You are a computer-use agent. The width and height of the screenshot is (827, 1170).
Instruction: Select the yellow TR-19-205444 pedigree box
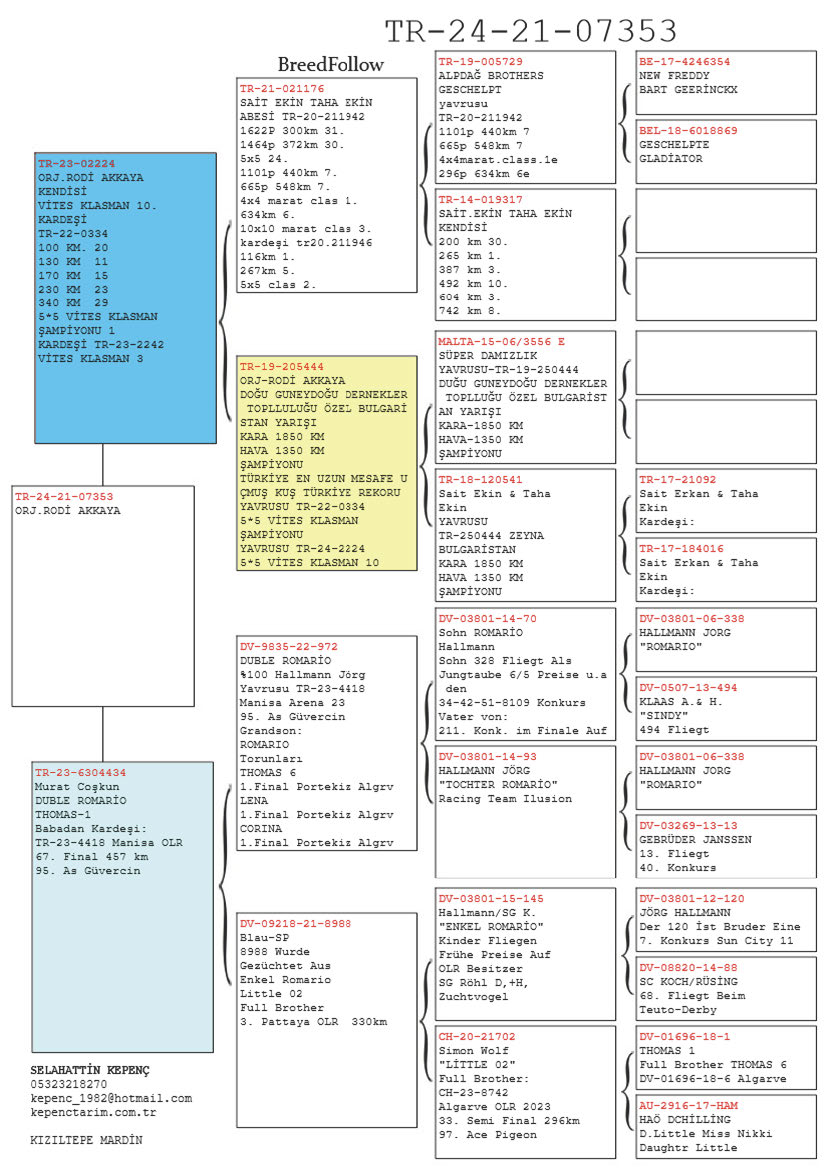(327, 464)
